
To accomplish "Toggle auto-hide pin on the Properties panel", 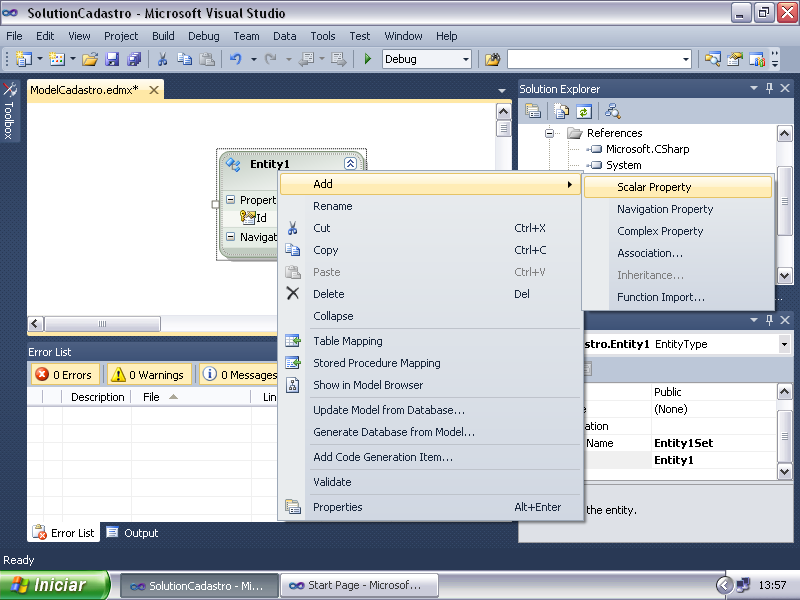I will click(769, 320).
